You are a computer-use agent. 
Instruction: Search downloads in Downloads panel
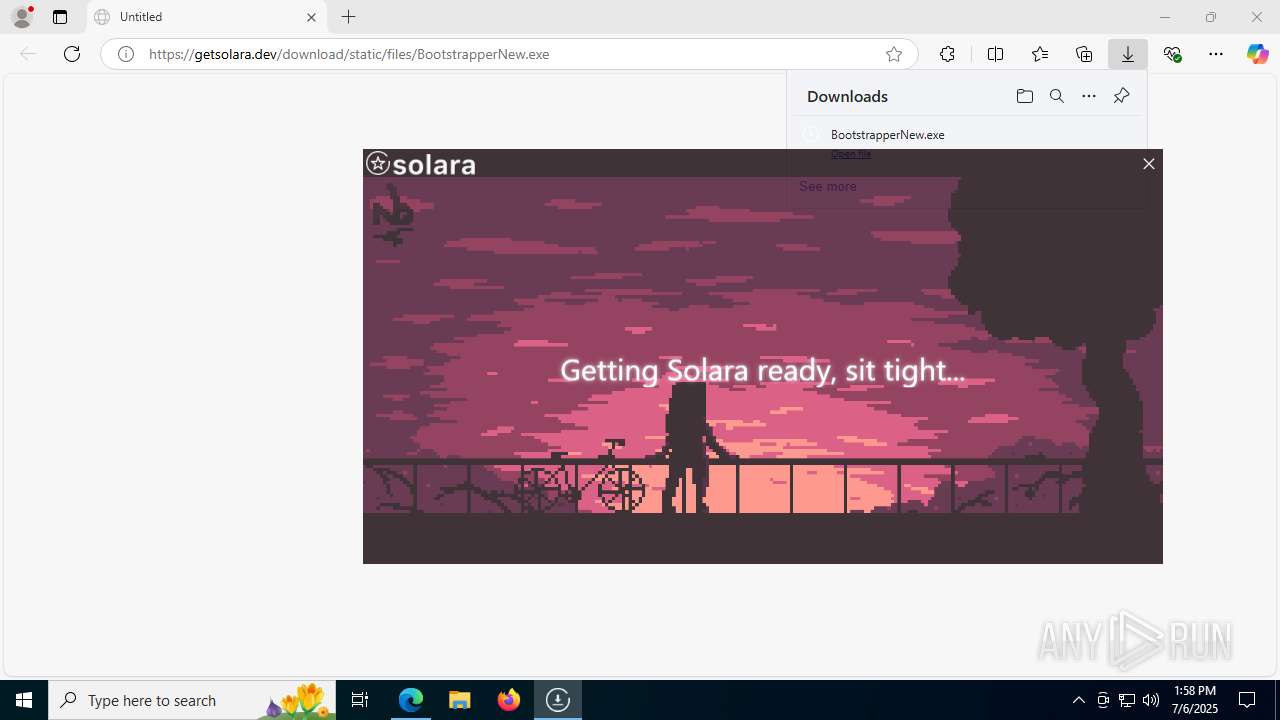[x=1056, y=96]
